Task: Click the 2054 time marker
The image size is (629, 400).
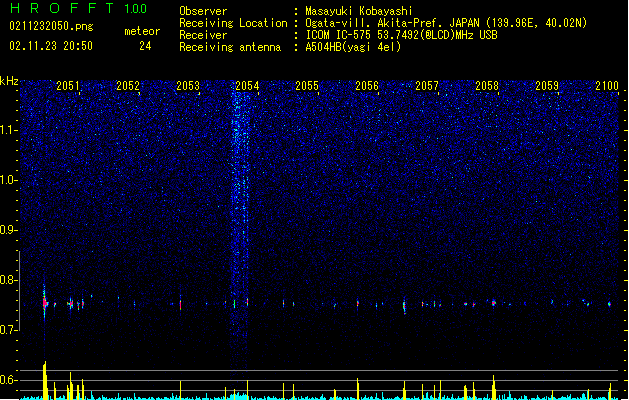Action: click(x=247, y=85)
